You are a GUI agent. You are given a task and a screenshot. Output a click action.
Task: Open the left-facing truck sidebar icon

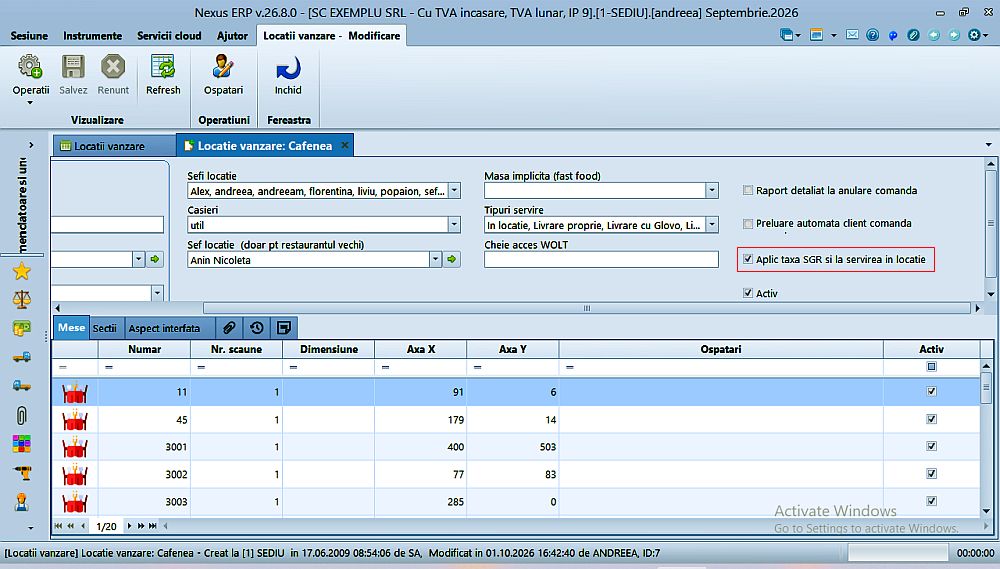[x=22, y=385]
